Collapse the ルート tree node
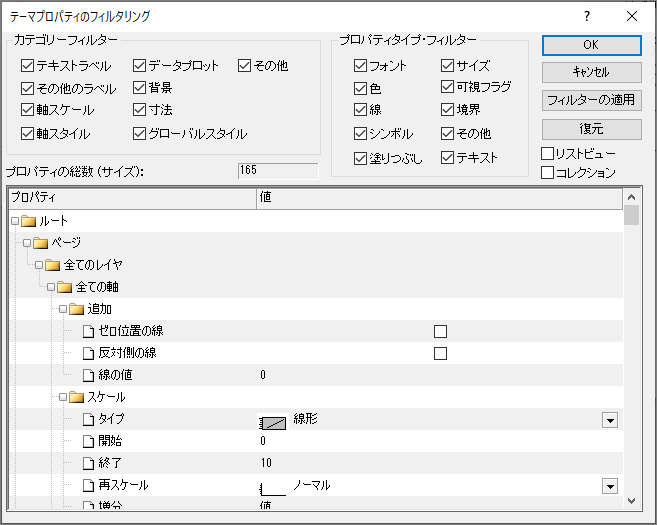The width and height of the screenshot is (657, 525). tap(15, 221)
